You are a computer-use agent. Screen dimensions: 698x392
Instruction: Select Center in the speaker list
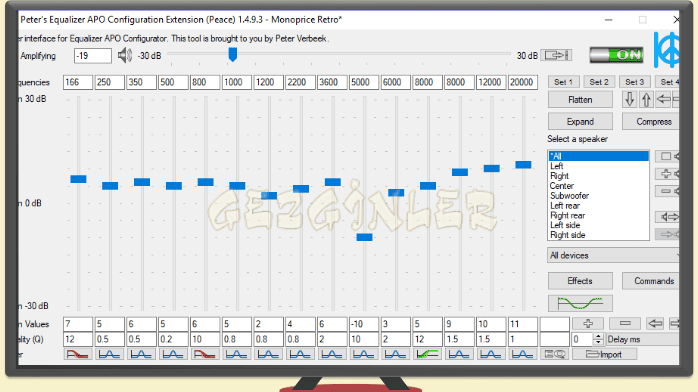coord(598,186)
